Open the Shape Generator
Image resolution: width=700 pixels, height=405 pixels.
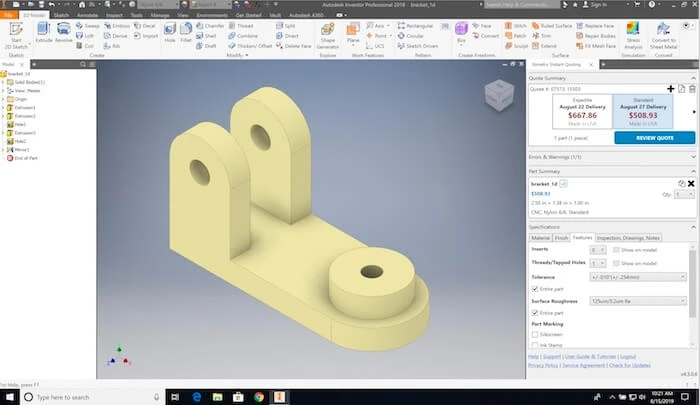[328, 35]
